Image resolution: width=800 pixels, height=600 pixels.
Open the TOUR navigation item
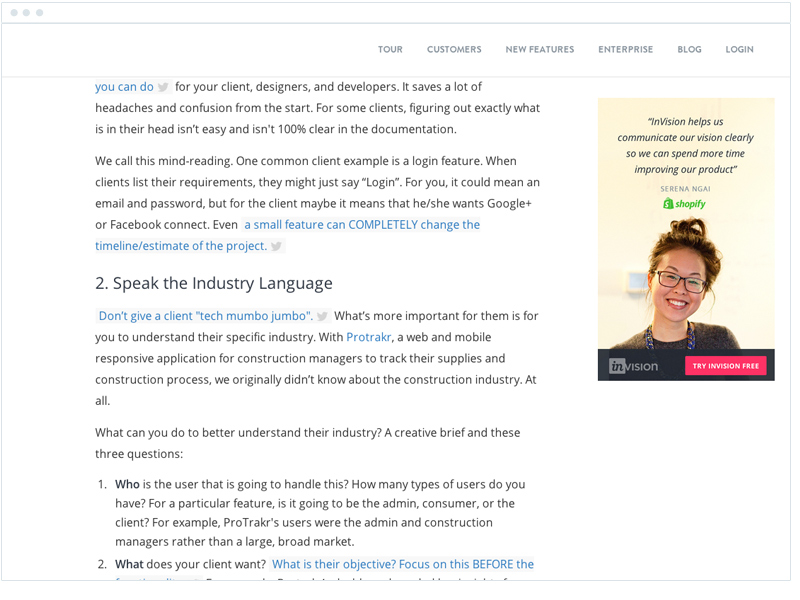390,49
